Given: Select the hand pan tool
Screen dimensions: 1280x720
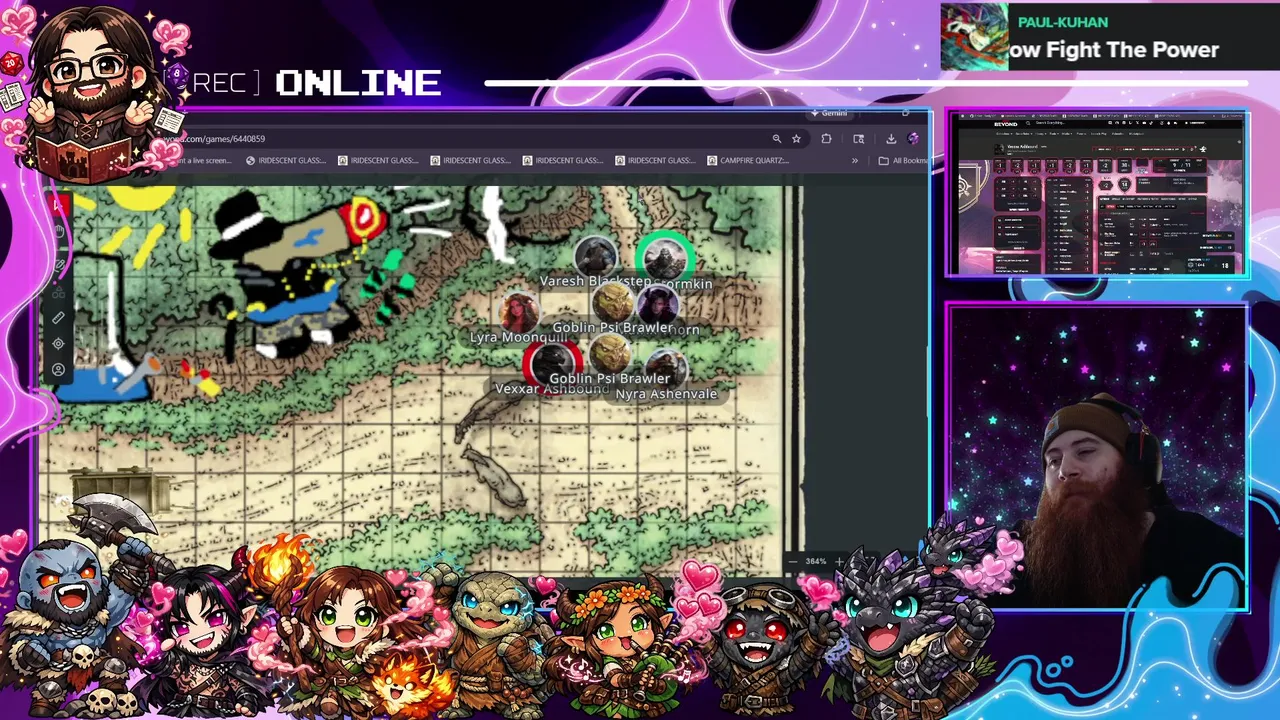Looking at the screenshot, I should click(59, 231).
